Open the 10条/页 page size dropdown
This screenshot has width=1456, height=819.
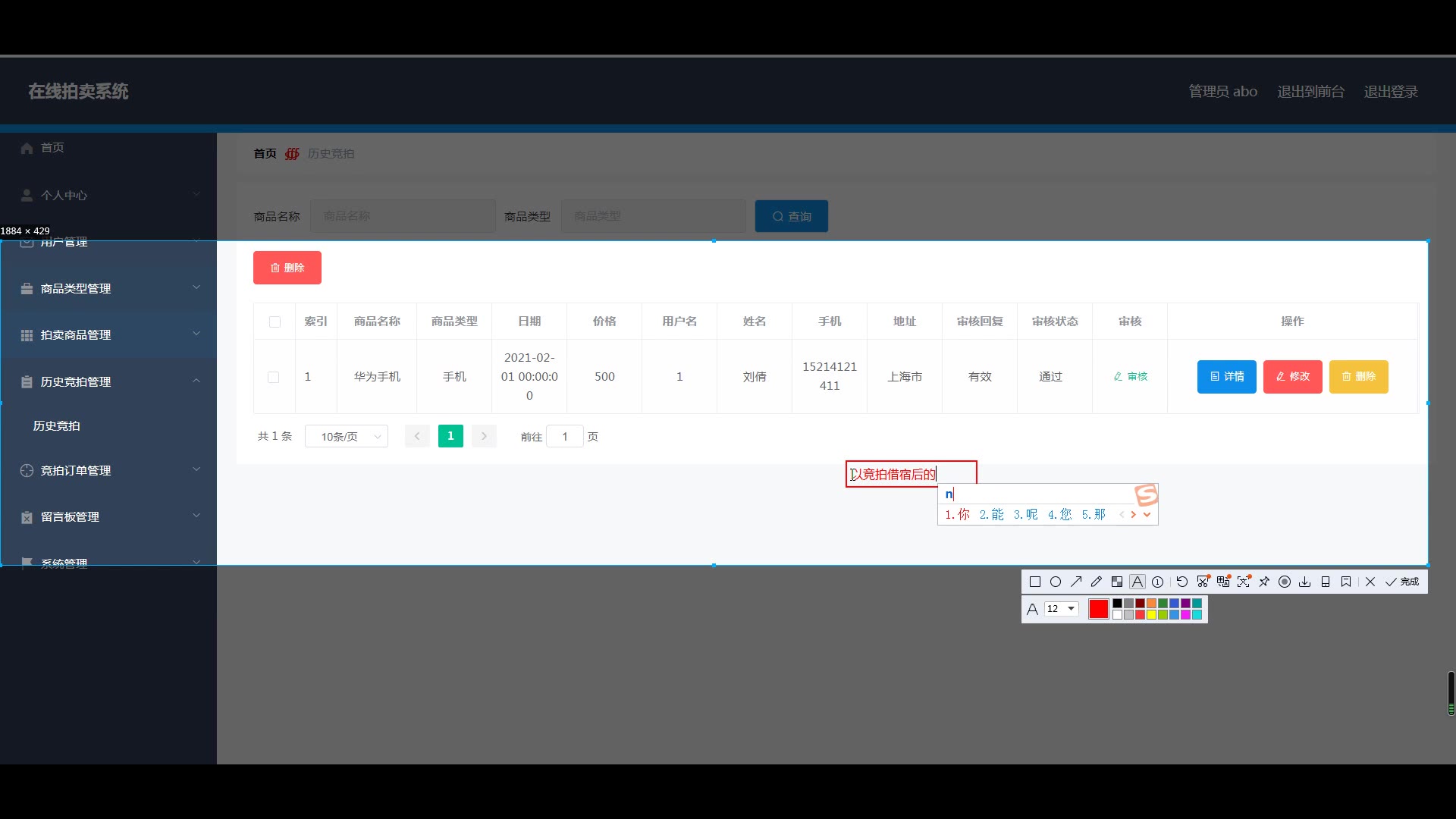pos(347,437)
